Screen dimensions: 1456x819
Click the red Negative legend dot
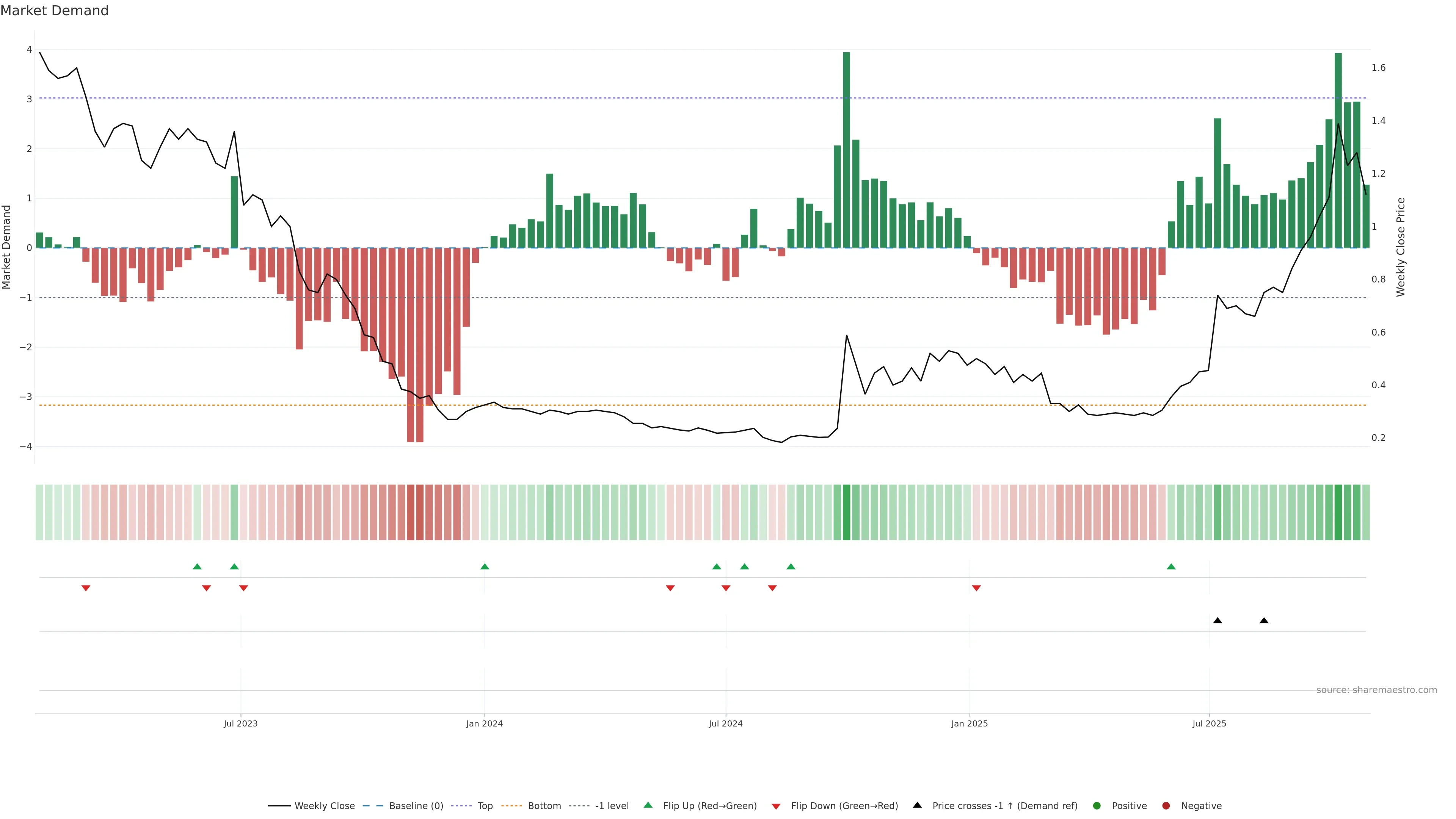[x=1166, y=805]
